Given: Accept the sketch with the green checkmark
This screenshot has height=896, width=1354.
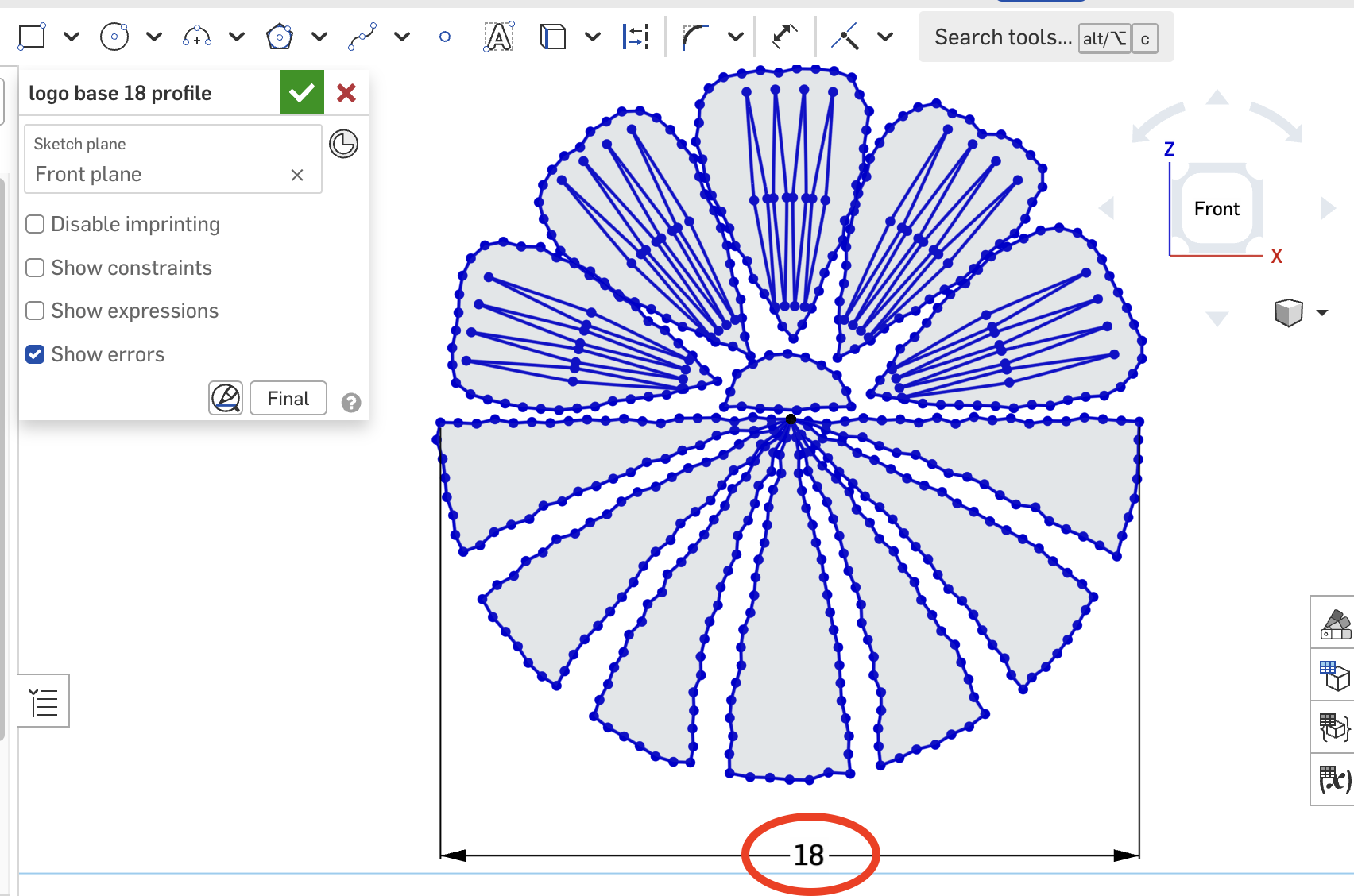Looking at the screenshot, I should tap(302, 93).
